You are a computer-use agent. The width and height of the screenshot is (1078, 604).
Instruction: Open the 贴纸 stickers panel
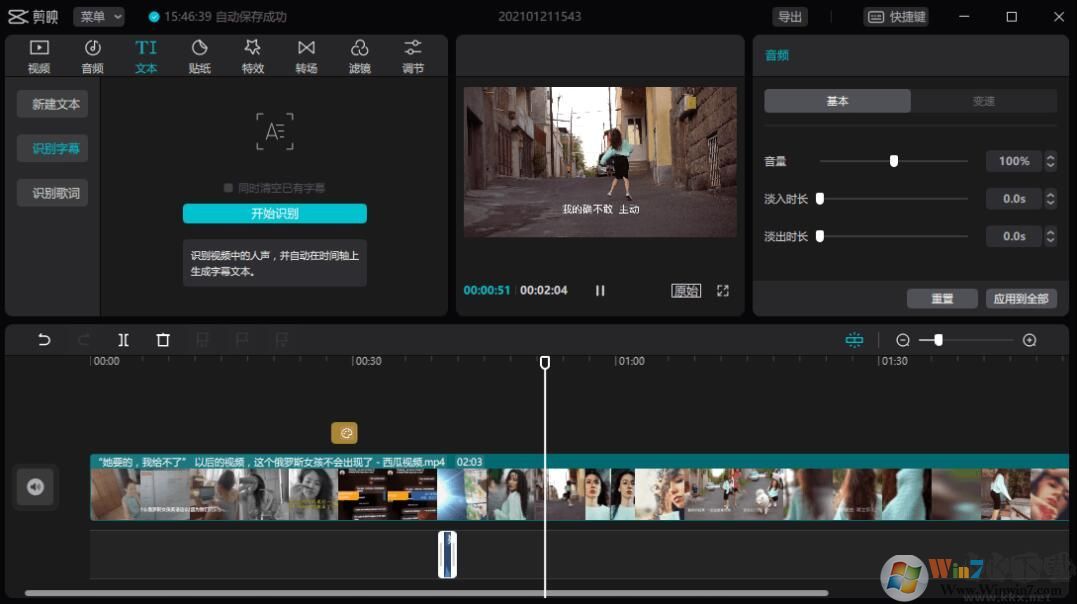pyautogui.click(x=199, y=55)
